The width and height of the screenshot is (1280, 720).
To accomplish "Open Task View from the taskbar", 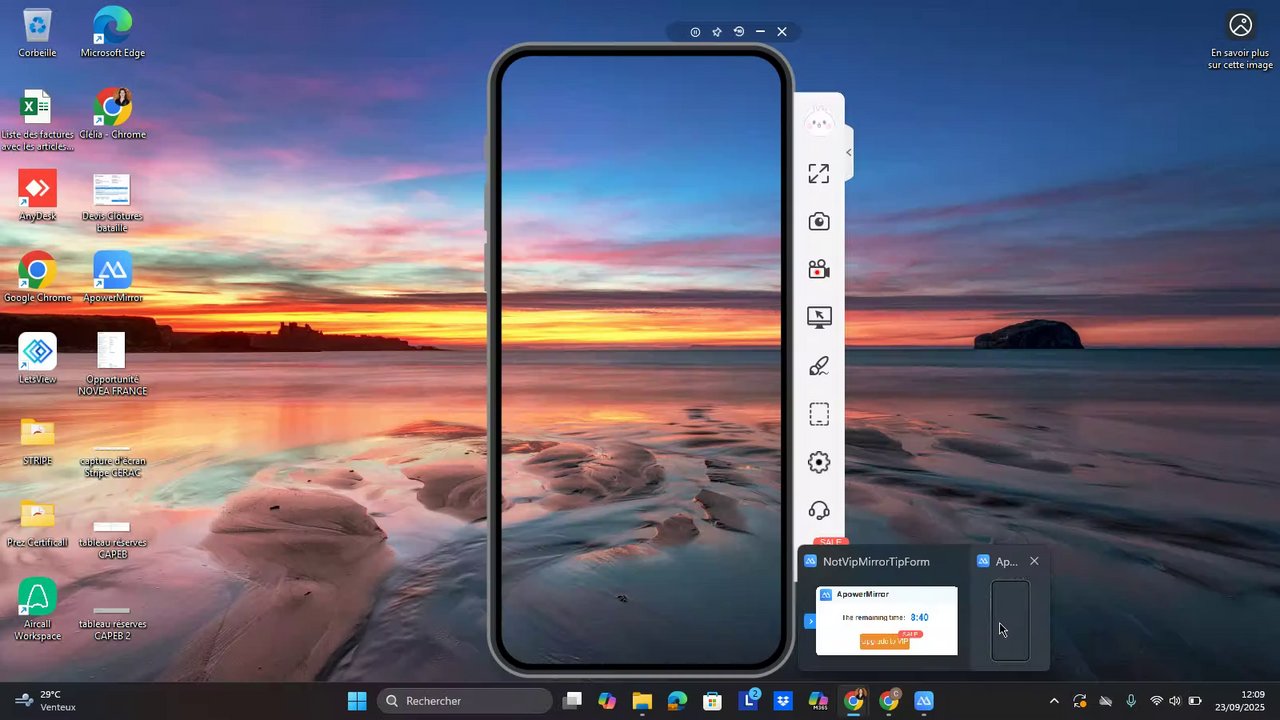I will [x=572, y=701].
